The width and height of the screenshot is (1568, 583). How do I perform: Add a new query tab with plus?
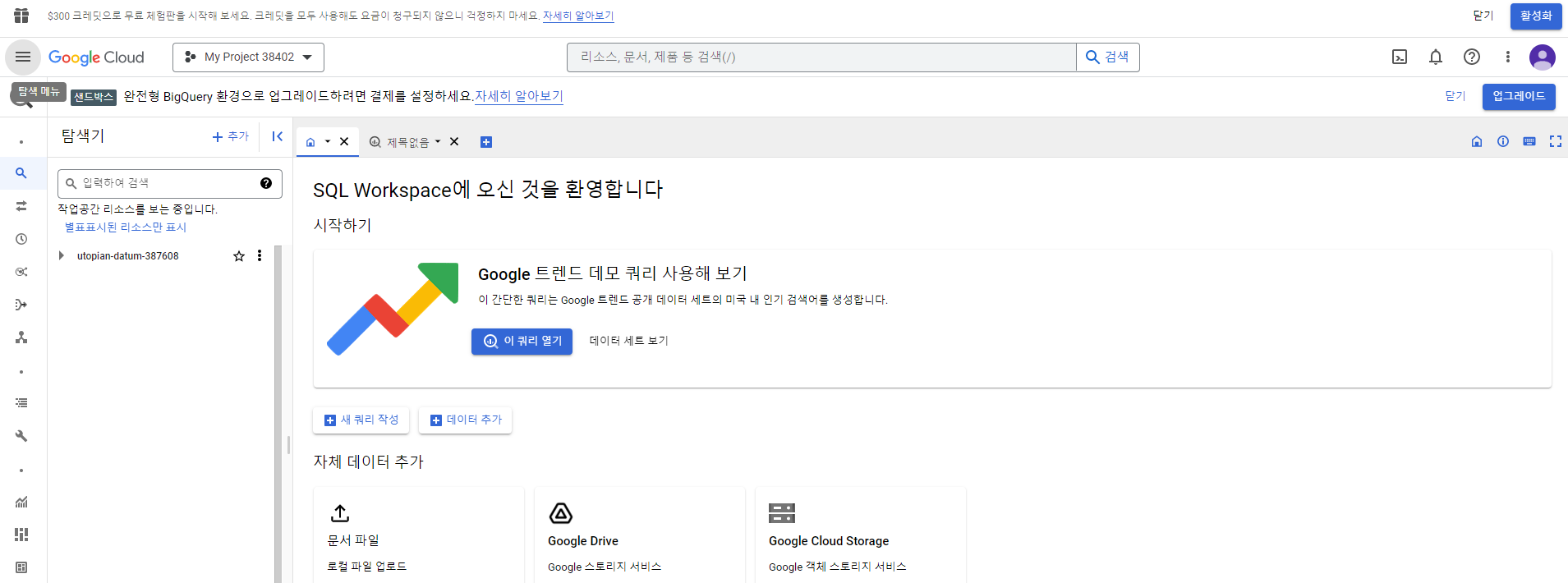(486, 142)
